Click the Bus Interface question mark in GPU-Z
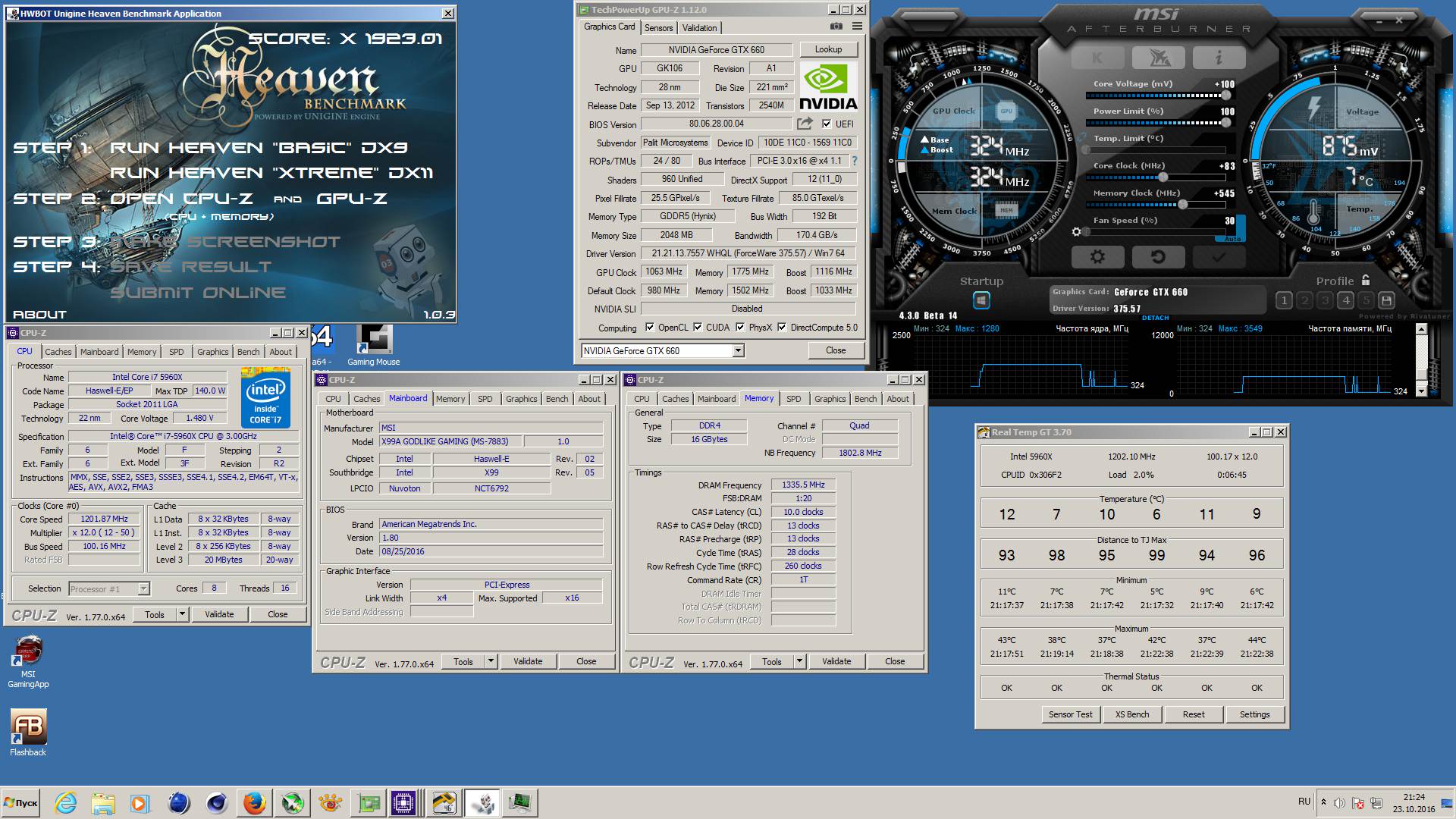This screenshot has height=819, width=1456. click(x=855, y=161)
